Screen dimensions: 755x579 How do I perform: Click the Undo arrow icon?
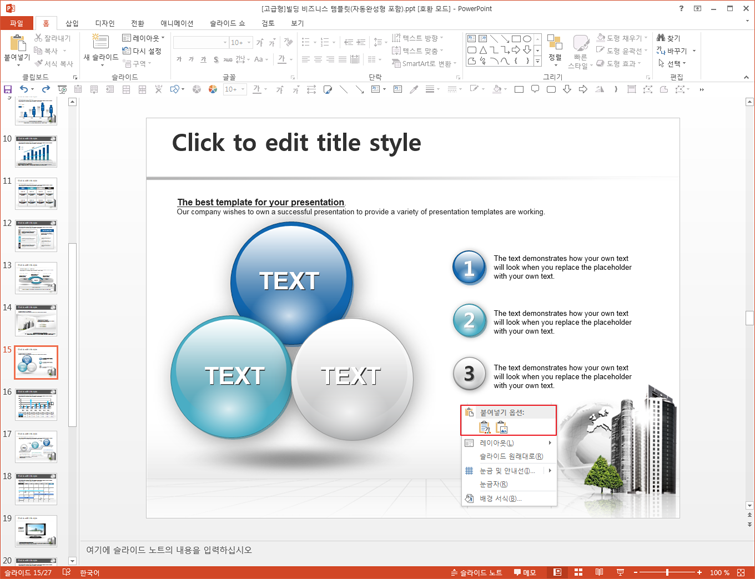click(x=24, y=89)
